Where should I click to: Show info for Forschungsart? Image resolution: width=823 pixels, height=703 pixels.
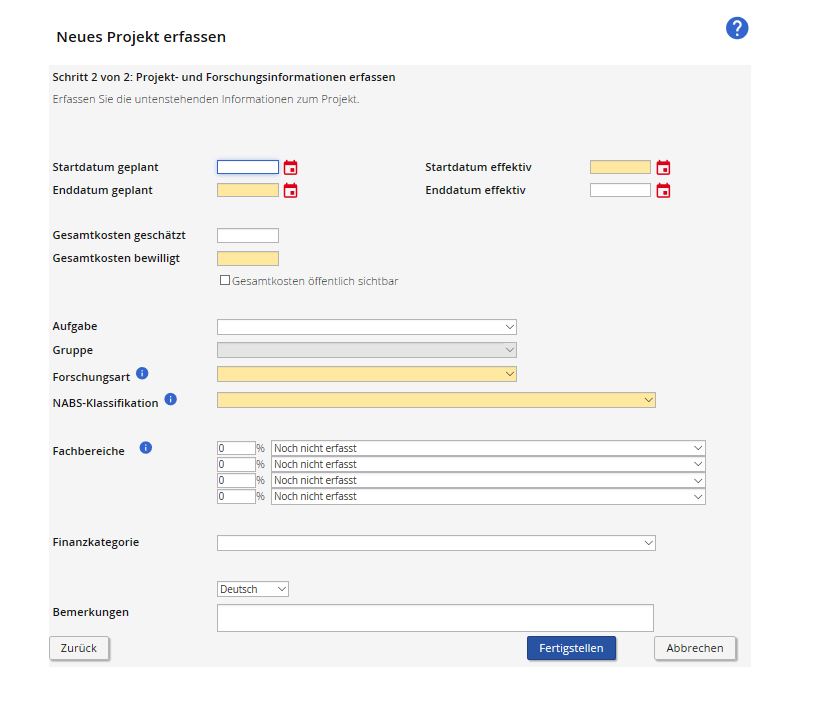[142, 373]
